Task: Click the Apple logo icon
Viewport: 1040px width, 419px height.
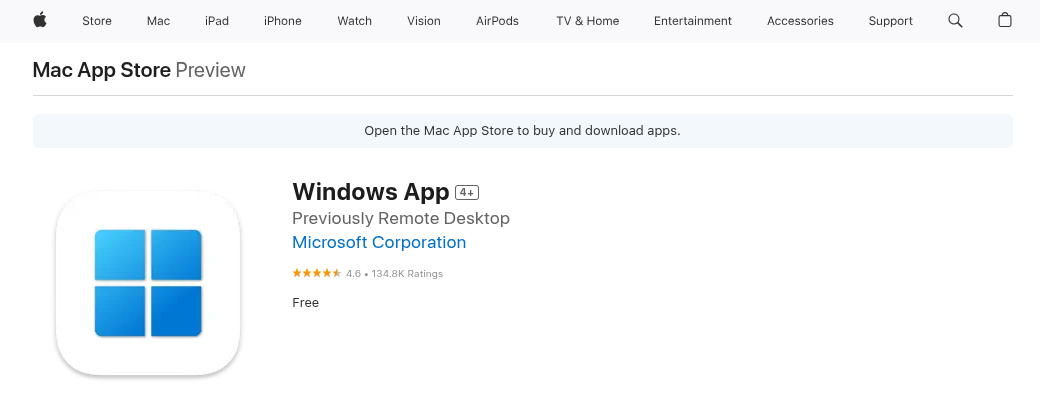Action: (40, 20)
